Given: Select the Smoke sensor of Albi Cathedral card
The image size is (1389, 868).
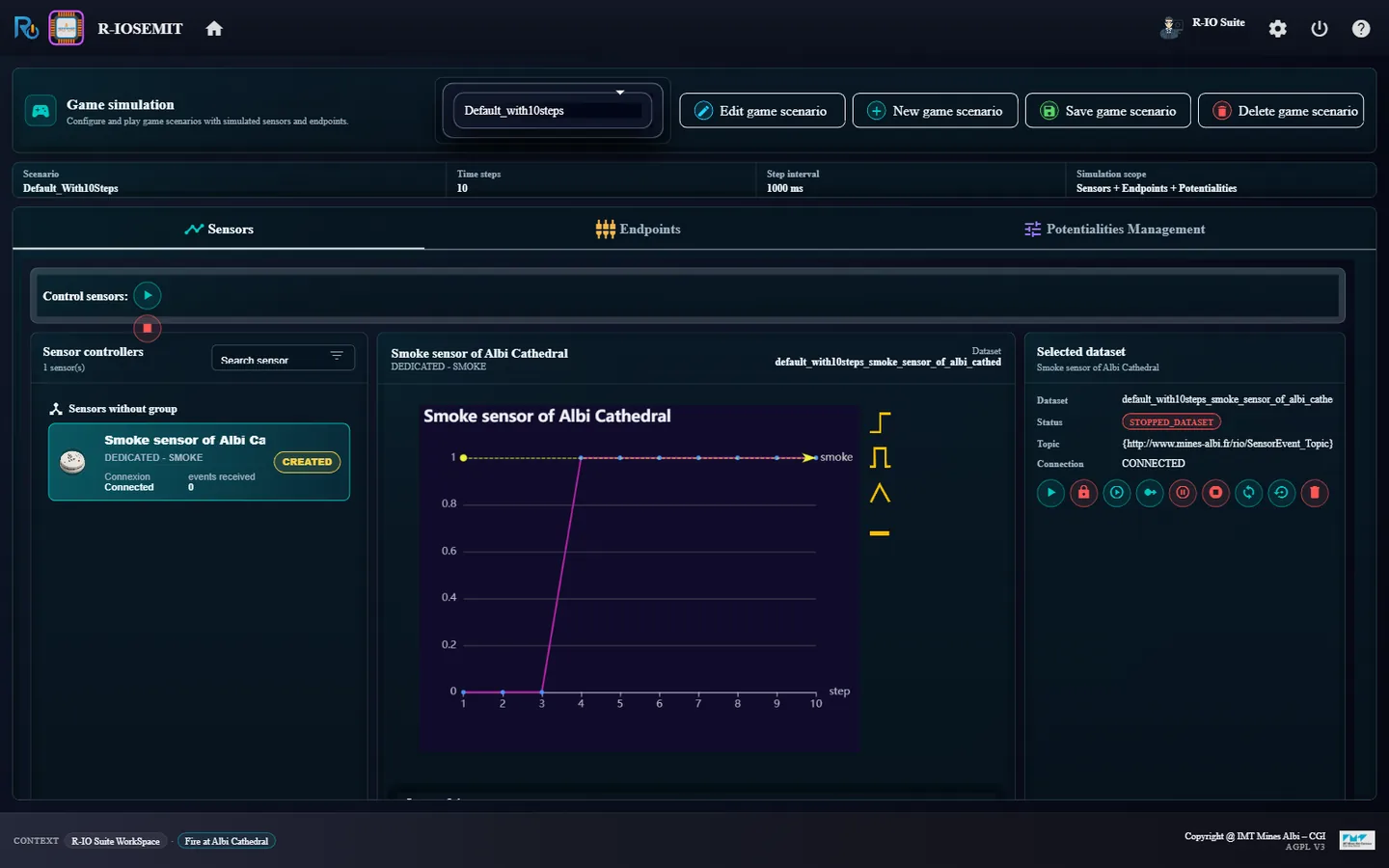Looking at the screenshot, I should pyautogui.click(x=199, y=462).
